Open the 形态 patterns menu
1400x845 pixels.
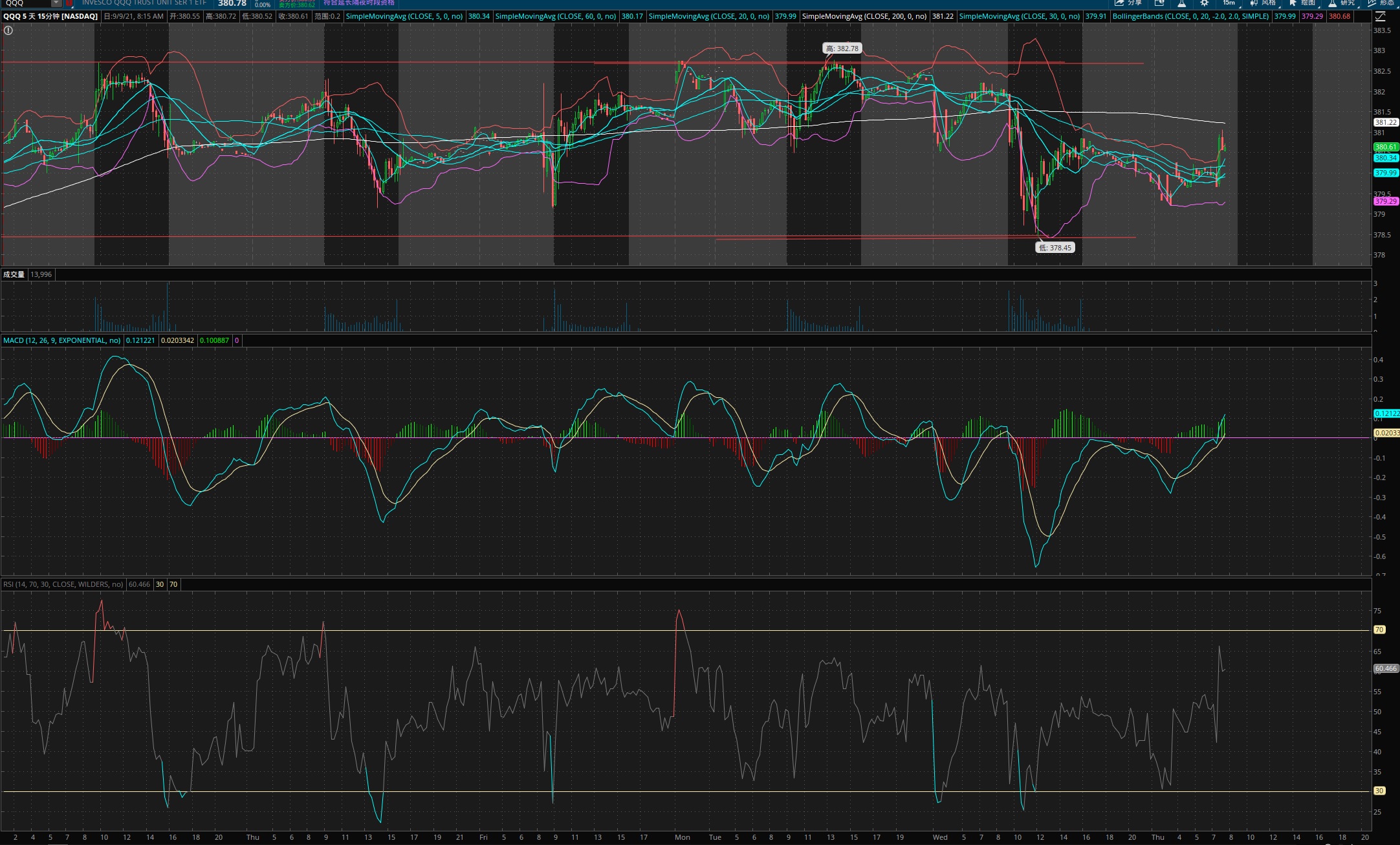click(1381, 3)
